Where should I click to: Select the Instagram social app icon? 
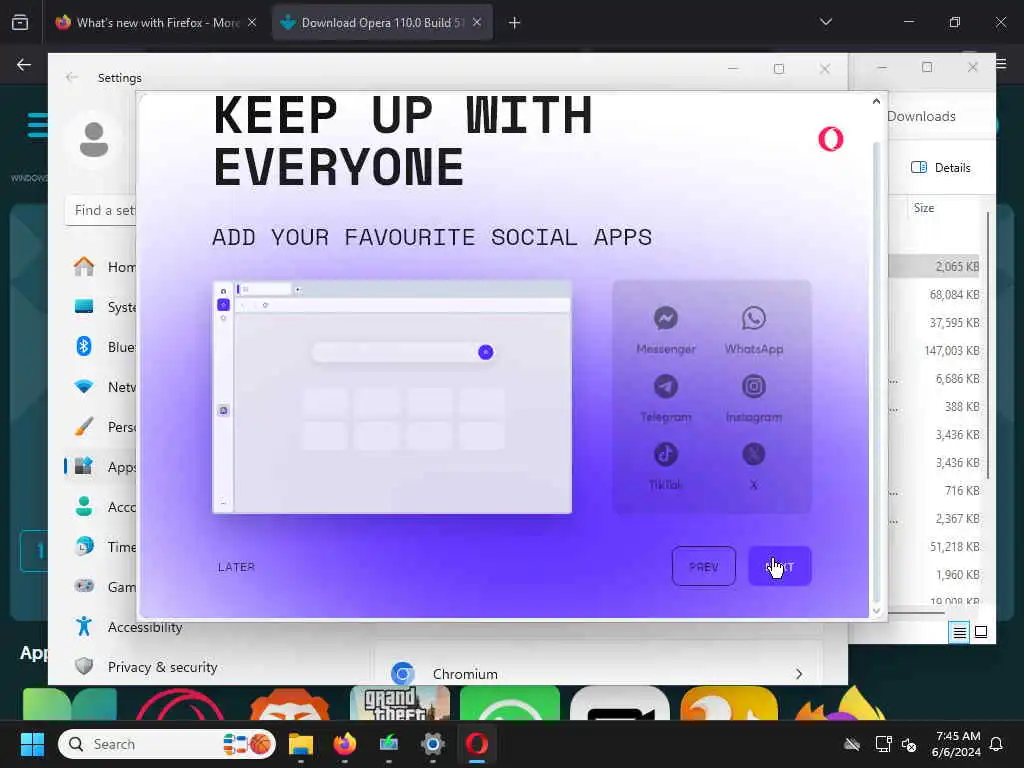pyautogui.click(x=754, y=386)
